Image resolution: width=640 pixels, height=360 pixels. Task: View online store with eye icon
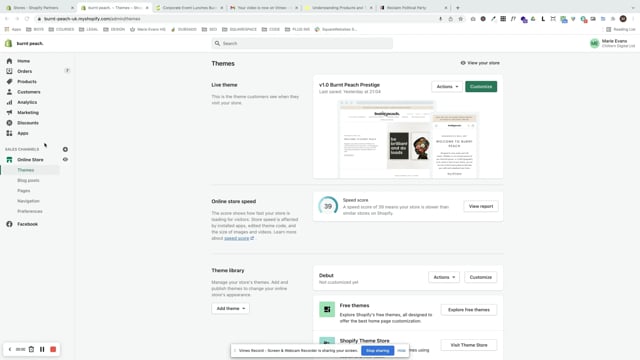pos(65,160)
